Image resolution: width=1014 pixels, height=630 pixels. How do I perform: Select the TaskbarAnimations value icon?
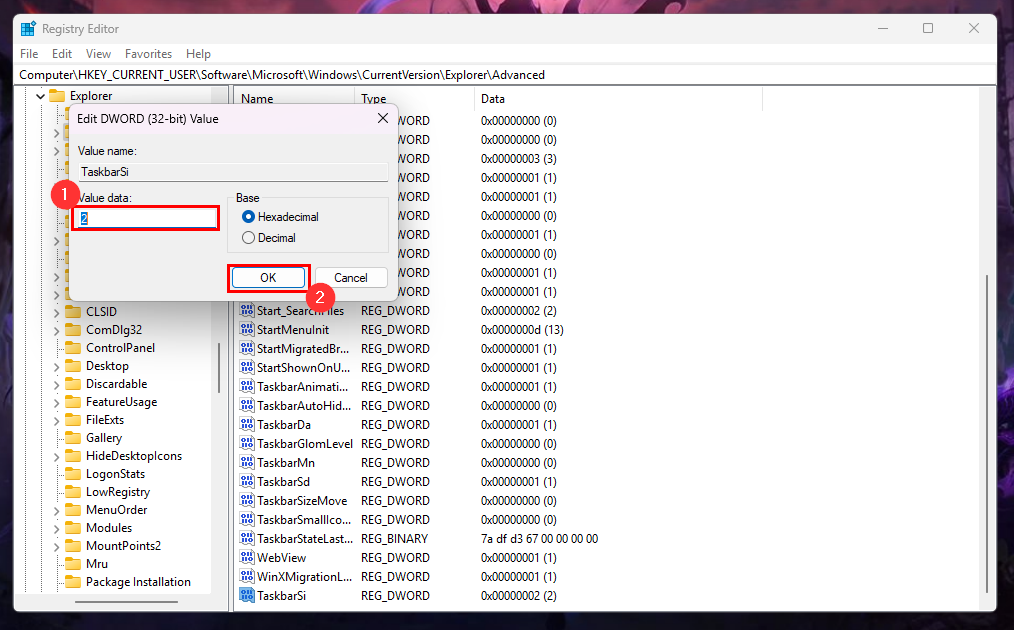[247, 386]
